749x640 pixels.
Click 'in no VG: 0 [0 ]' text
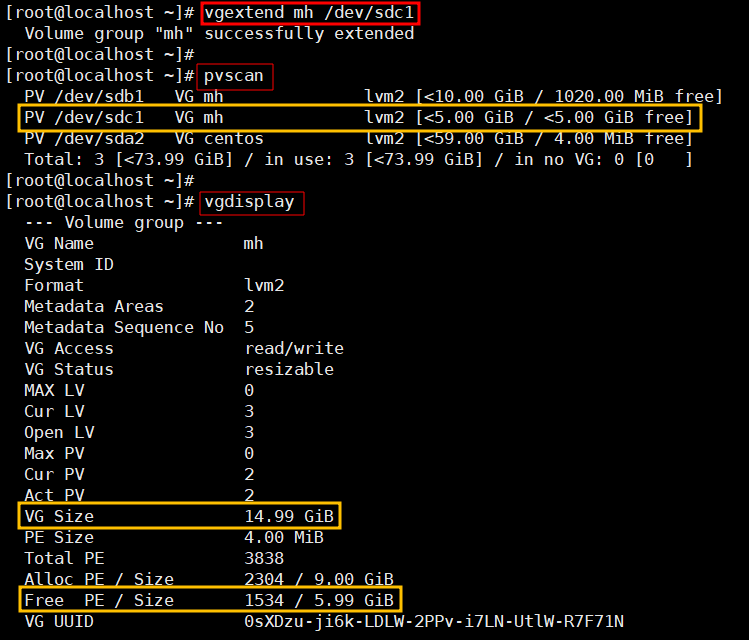603,160
